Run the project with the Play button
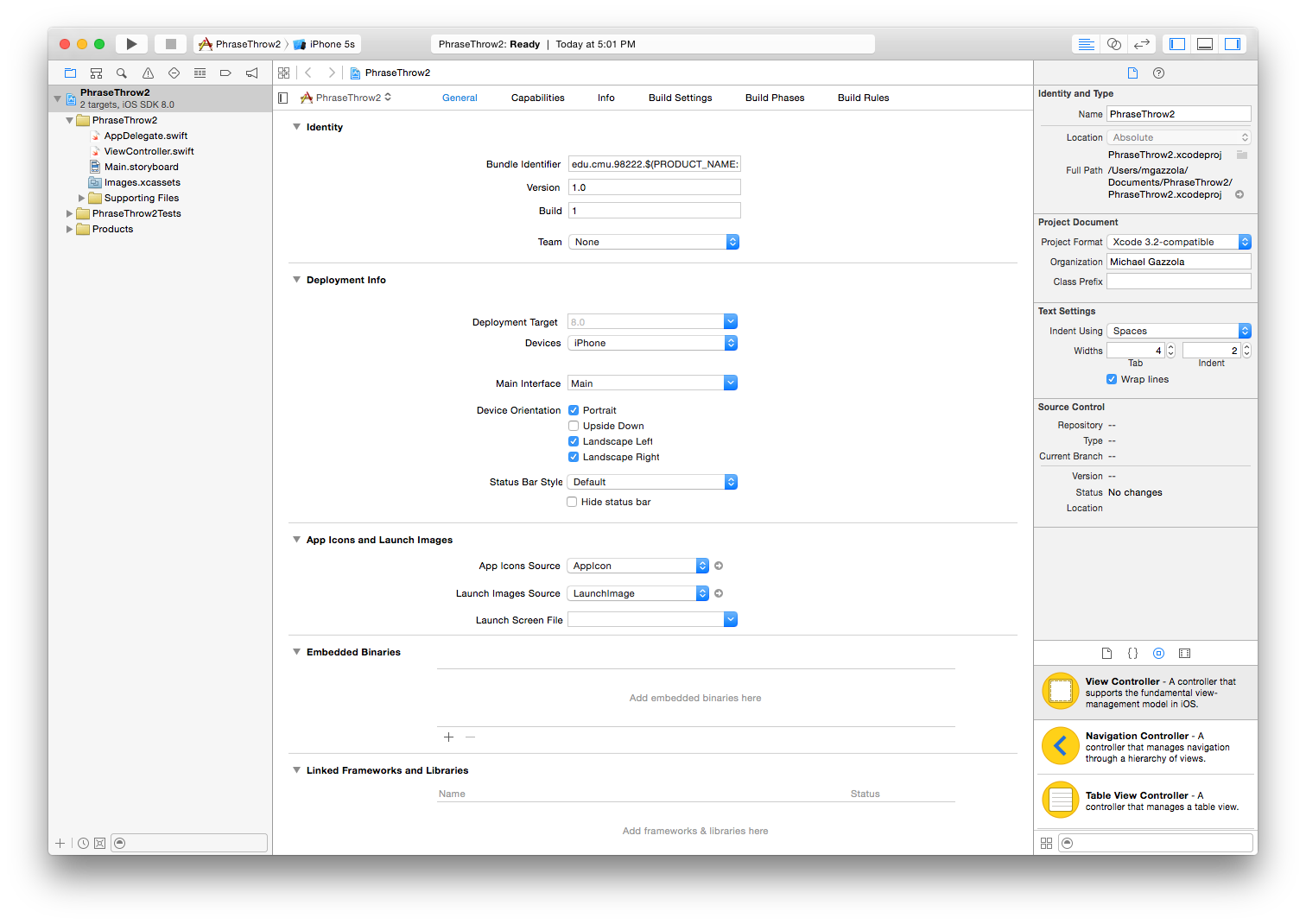 click(x=131, y=44)
